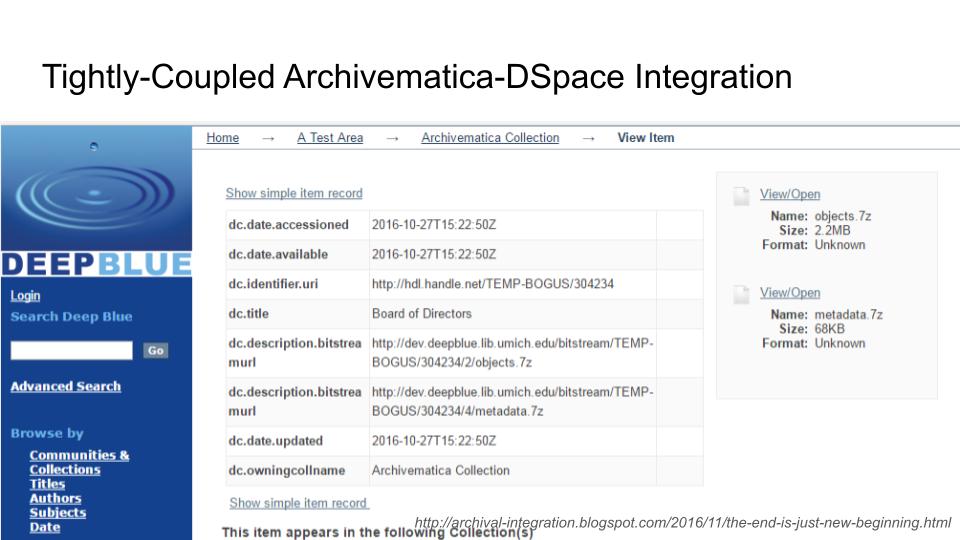Click the dc.date.updated field label
960x540 pixels.
276,441
